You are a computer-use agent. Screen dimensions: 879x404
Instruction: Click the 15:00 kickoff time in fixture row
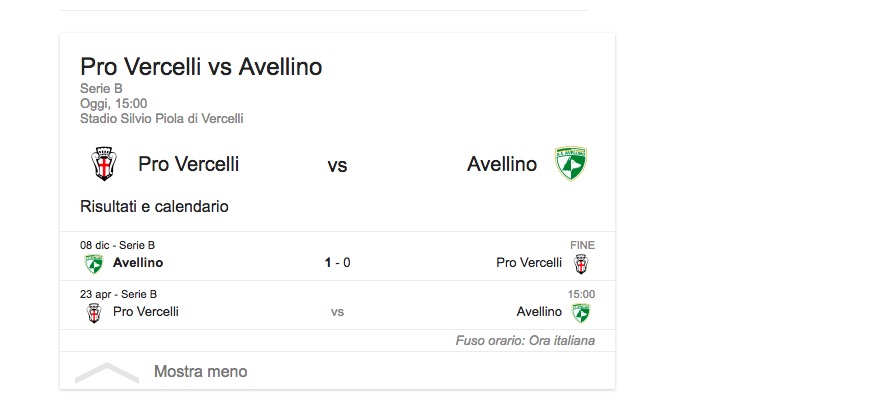(x=581, y=294)
